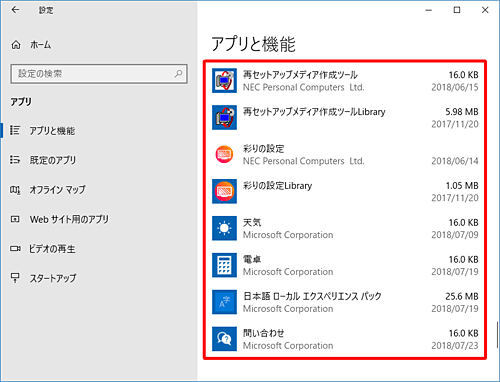Screen dimensions: 500x382
Task: Click the search magnifier icon
Action: 179,73
